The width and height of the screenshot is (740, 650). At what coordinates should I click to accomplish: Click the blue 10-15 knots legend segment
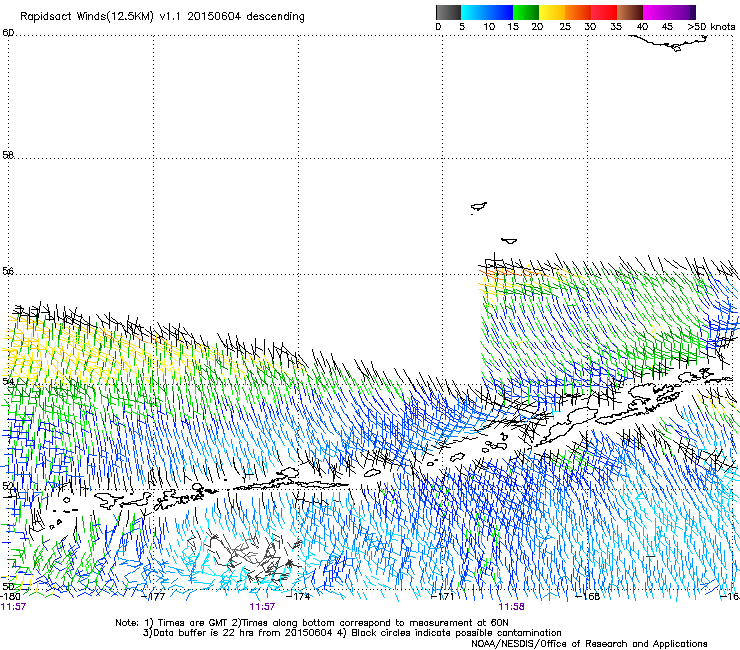[500, 12]
